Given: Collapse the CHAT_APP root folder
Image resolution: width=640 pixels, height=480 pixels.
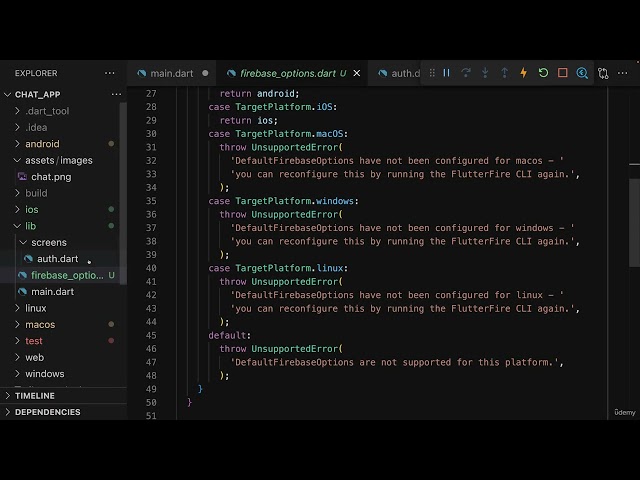Looking at the screenshot, I should click(38, 94).
